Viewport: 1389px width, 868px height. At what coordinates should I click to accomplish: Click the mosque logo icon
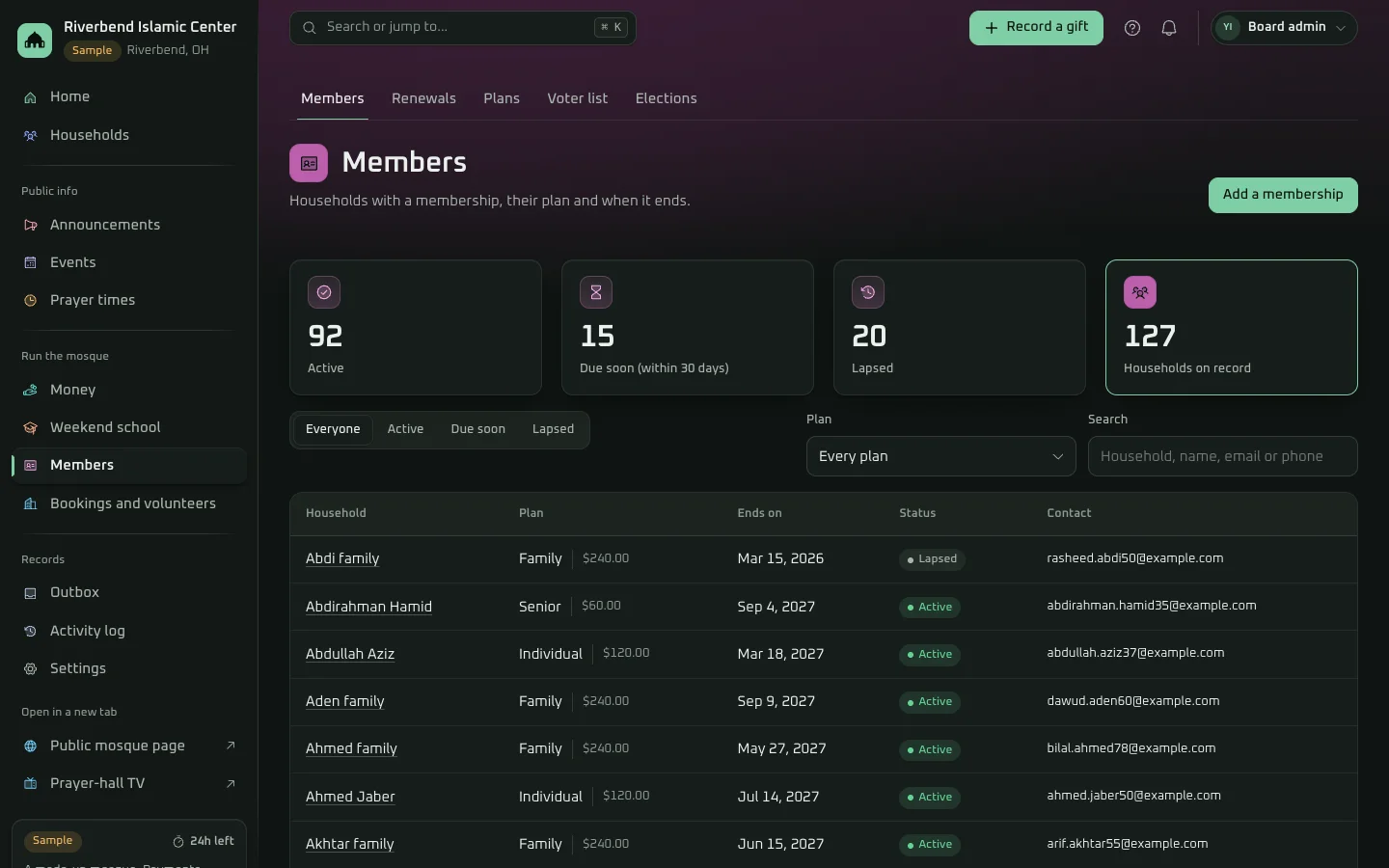click(35, 40)
